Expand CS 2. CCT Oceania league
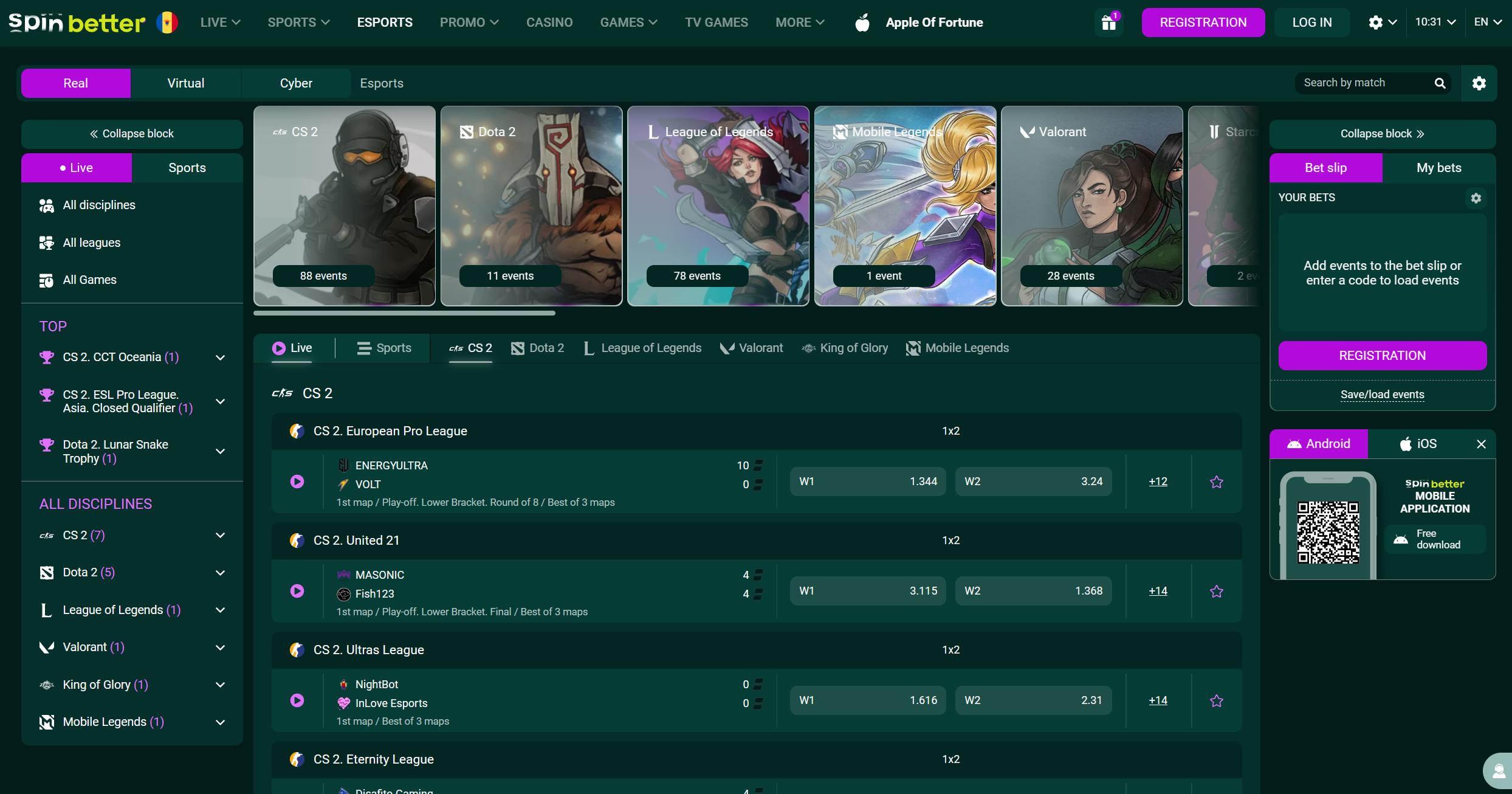Viewport: 1512px width, 794px height. tap(221, 357)
